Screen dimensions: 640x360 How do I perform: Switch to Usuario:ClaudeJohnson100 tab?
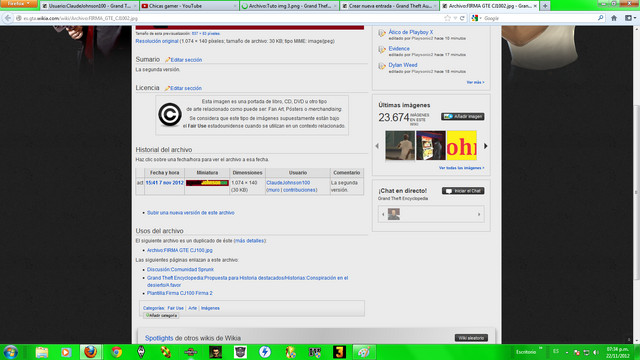(x=89, y=6)
